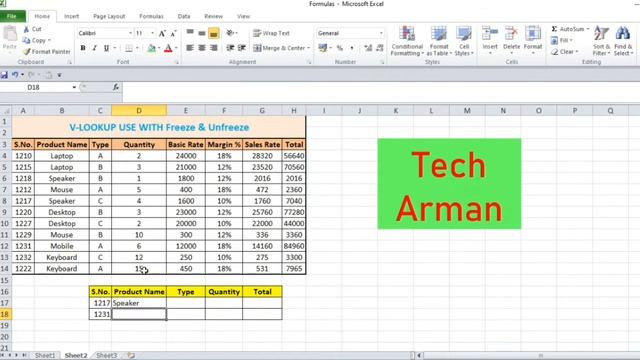
Task: Open the File tab
Action: (x=12, y=16)
